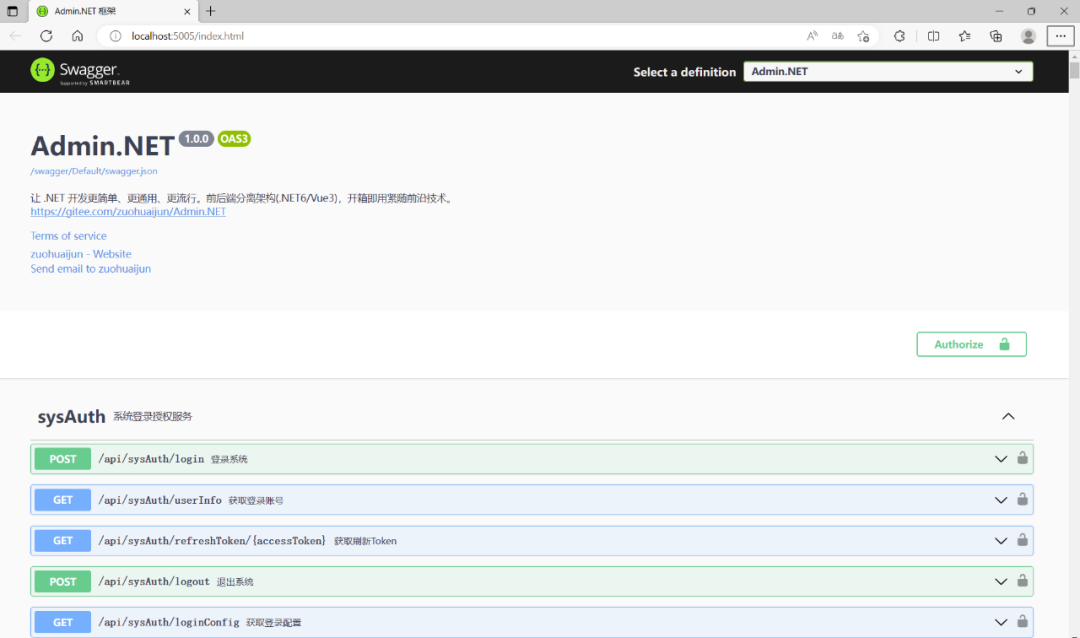Open the Terms of service link

[68, 236]
